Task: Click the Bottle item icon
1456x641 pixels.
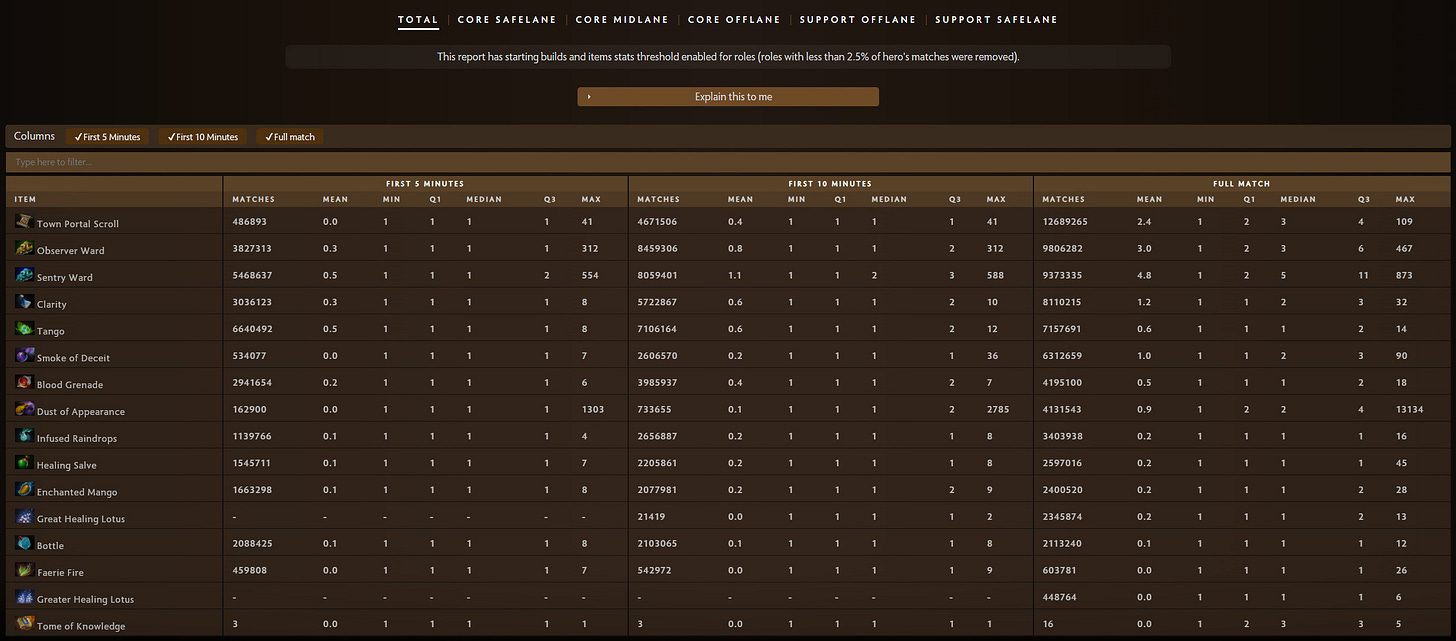Action: (x=24, y=544)
